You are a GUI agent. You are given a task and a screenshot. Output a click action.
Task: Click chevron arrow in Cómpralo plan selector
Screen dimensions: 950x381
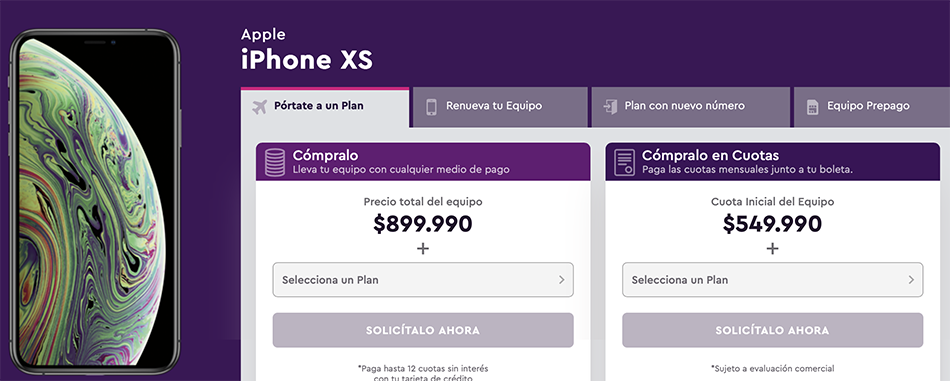tap(562, 280)
